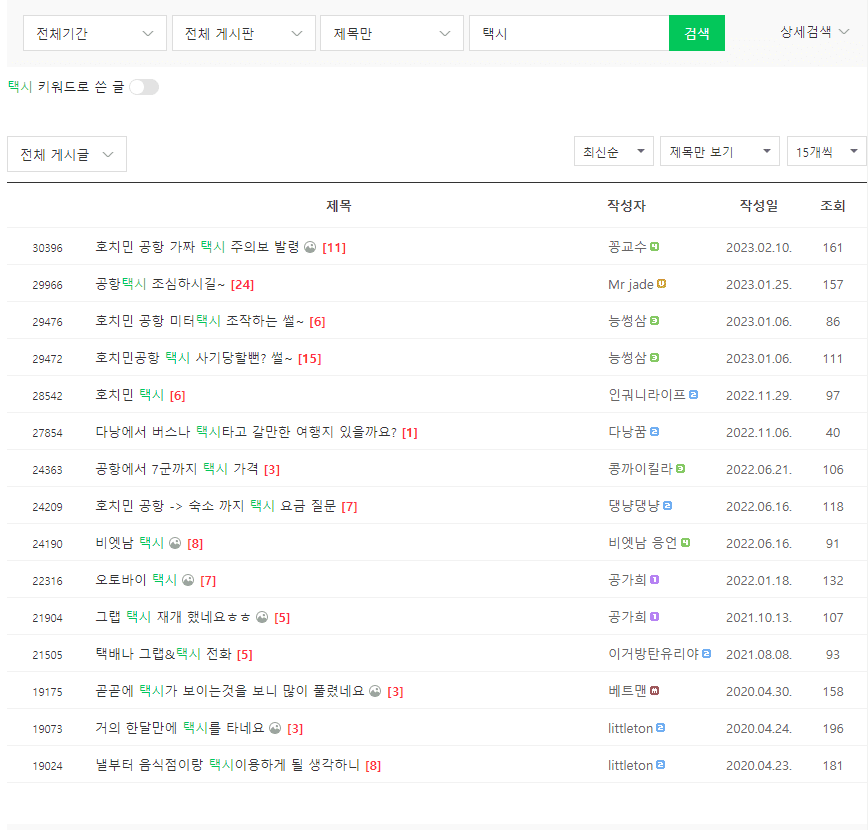Open the 제목만 search scope dropdown

point(391,33)
